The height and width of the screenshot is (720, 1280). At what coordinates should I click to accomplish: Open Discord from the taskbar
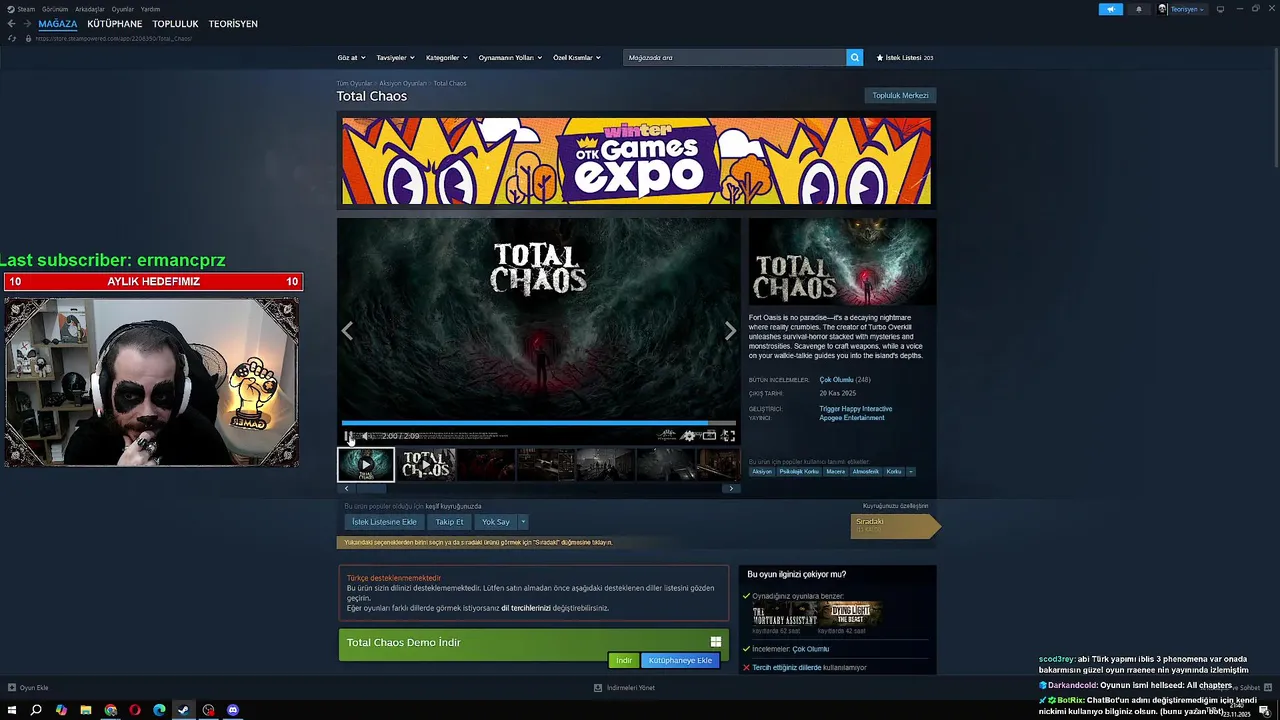[x=233, y=710]
